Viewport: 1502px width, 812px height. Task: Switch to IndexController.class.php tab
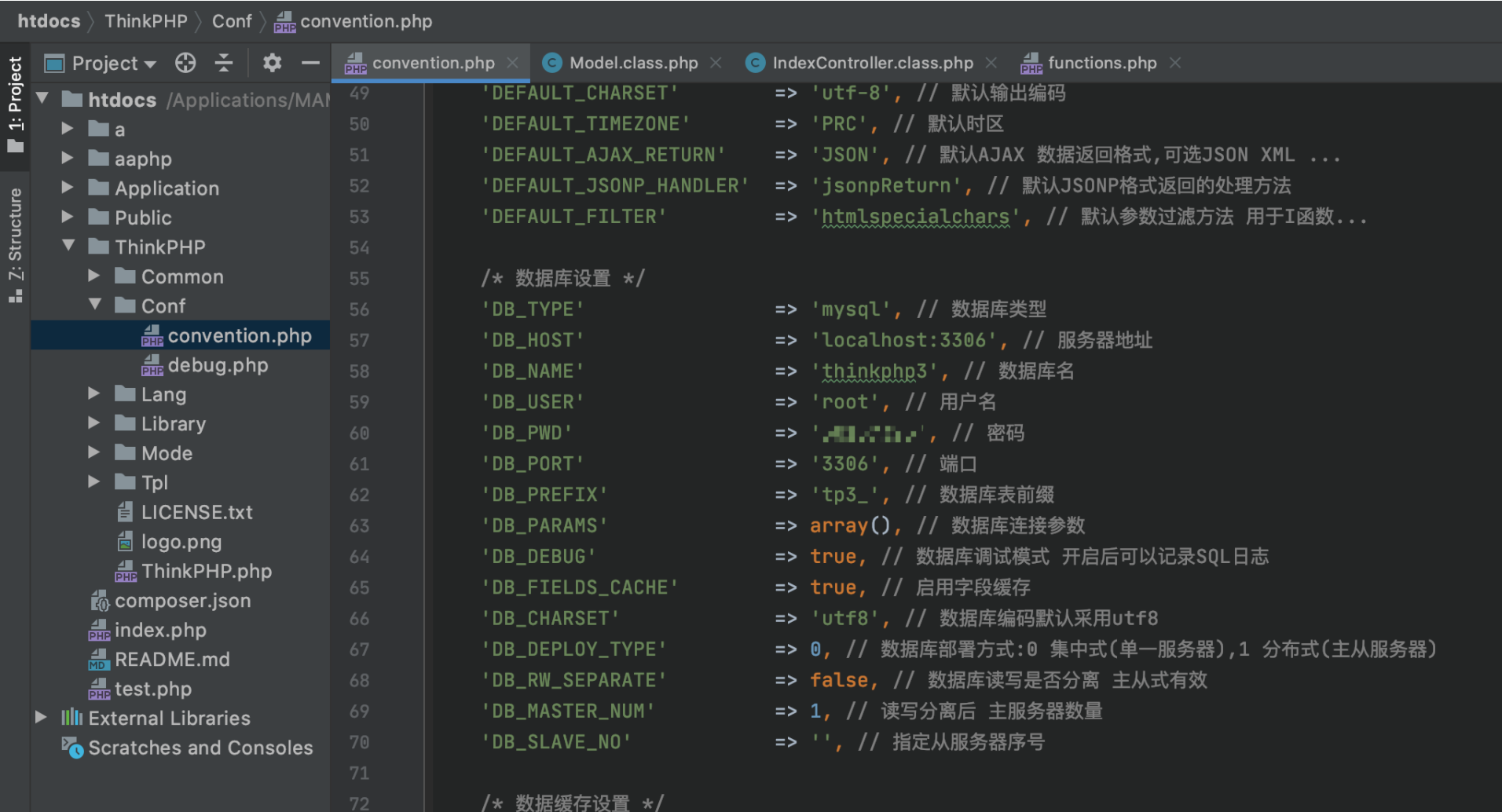click(872, 63)
